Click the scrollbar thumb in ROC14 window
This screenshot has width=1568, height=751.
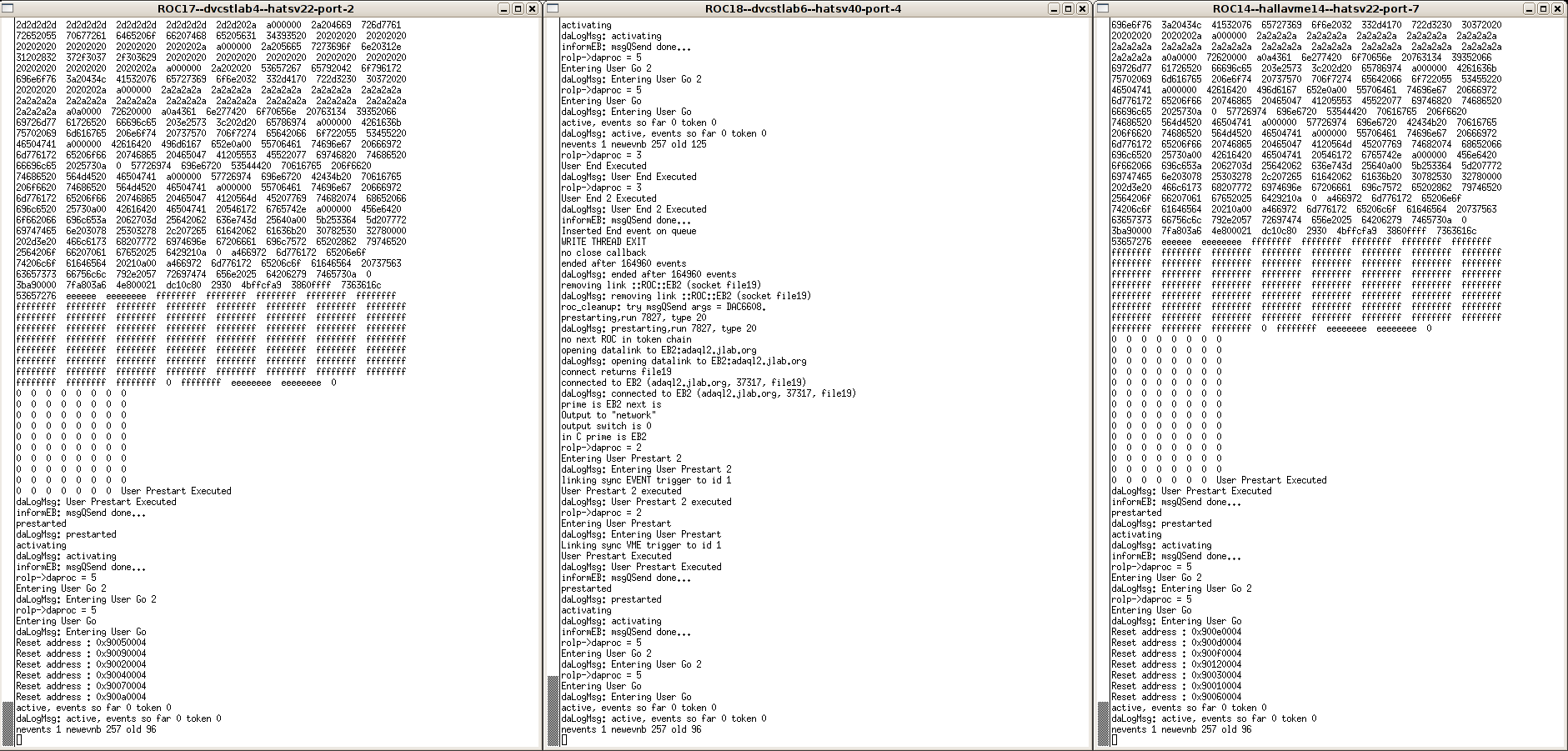point(1104,724)
